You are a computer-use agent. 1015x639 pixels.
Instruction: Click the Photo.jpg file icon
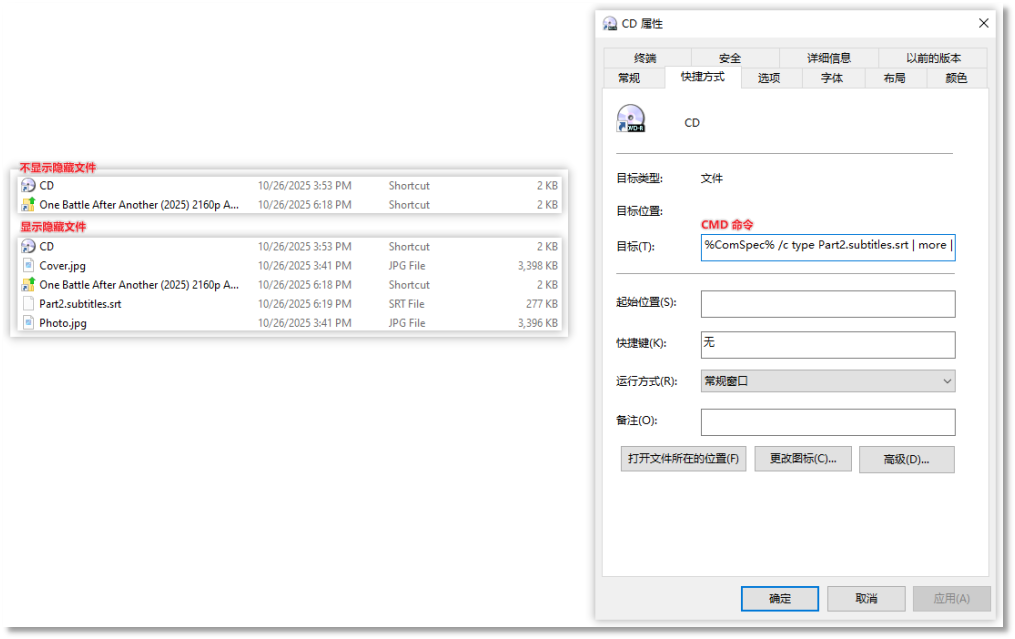click(x=30, y=322)
